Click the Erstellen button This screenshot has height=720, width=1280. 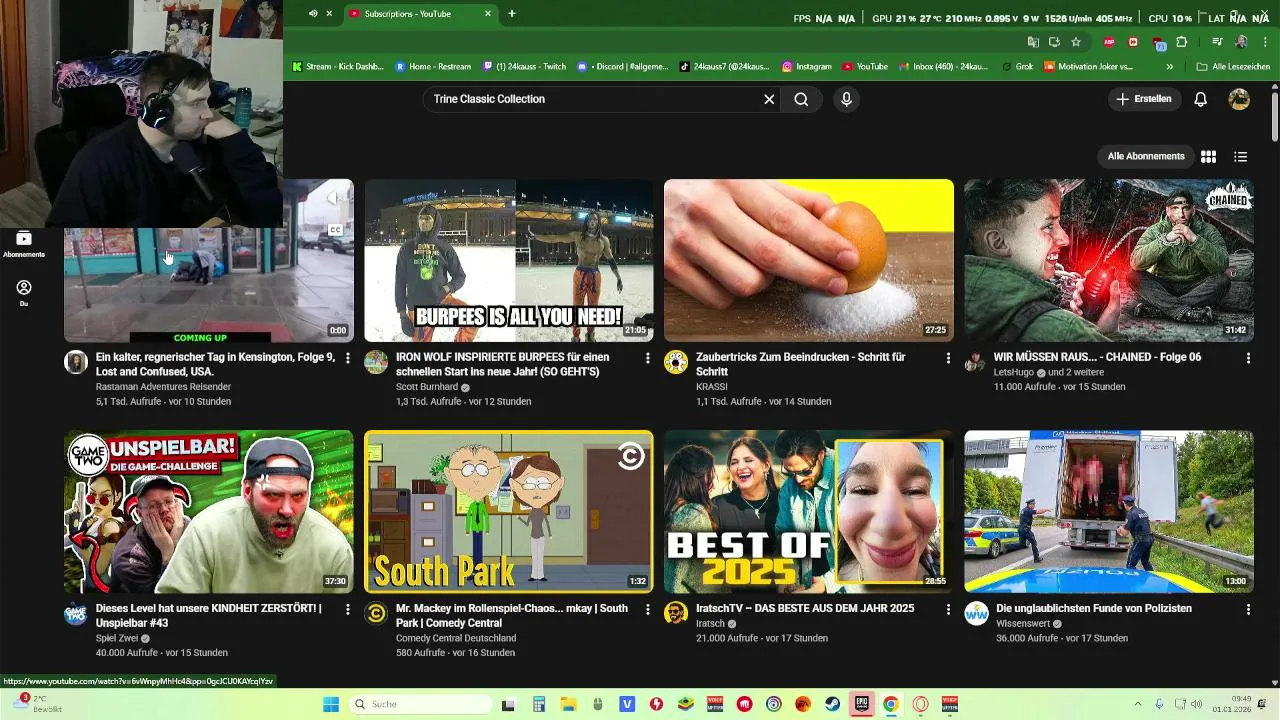click(x=1144, y=99)
